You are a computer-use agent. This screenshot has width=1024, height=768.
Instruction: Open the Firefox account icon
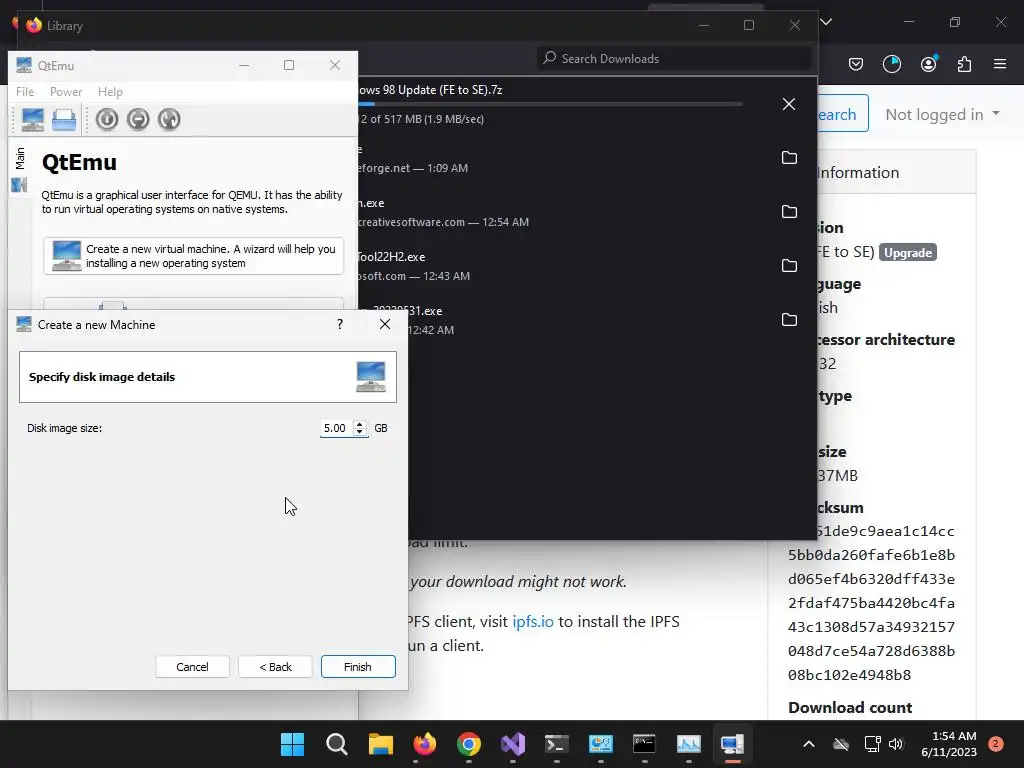(928, 64)
